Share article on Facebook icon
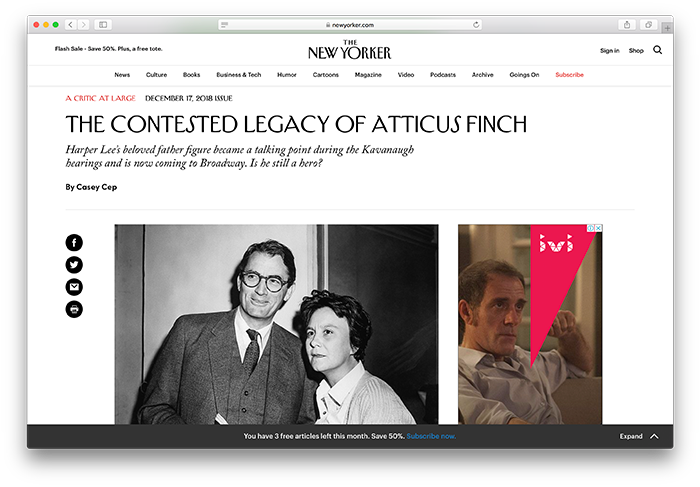Image resolution: width=700 pixels, height=487 pixels. (x=74, y=243)
